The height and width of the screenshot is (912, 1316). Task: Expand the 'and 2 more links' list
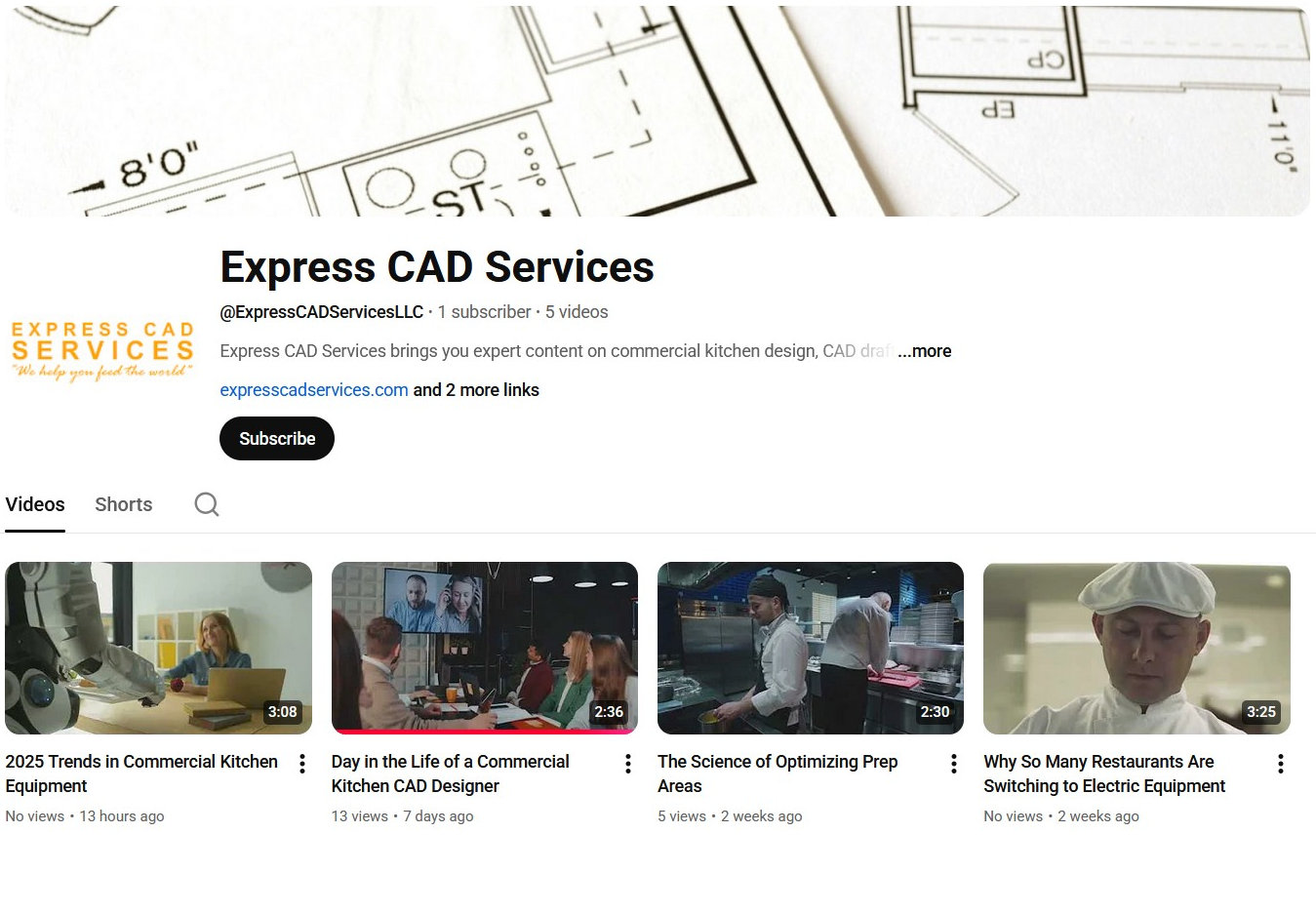point(475,389)
